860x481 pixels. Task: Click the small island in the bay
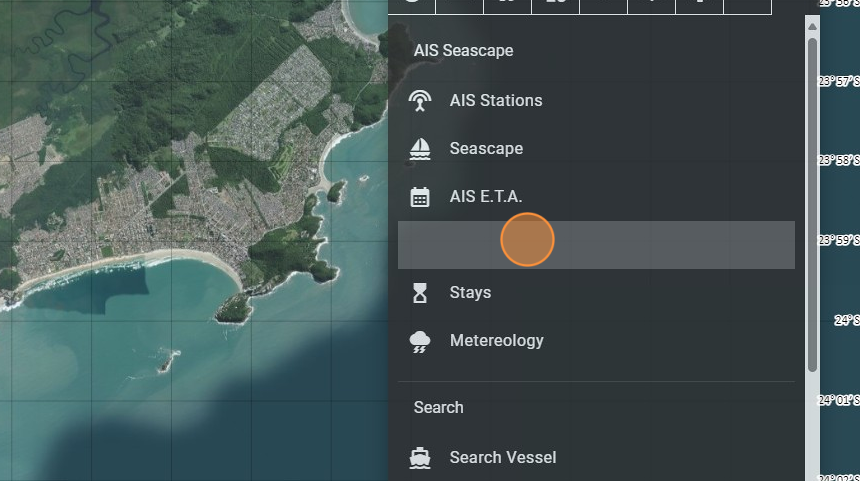[x=166, y=356]
